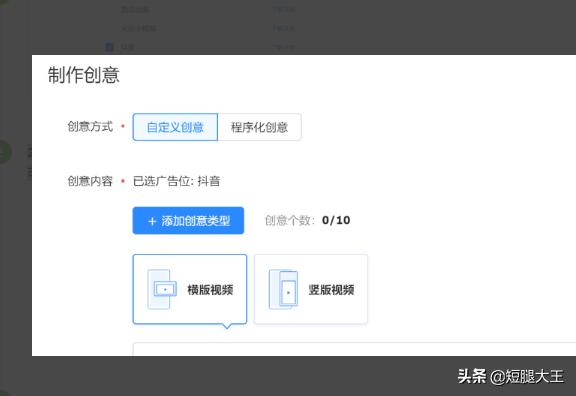Toggle the blue checkbox in background list

[109, 47]
